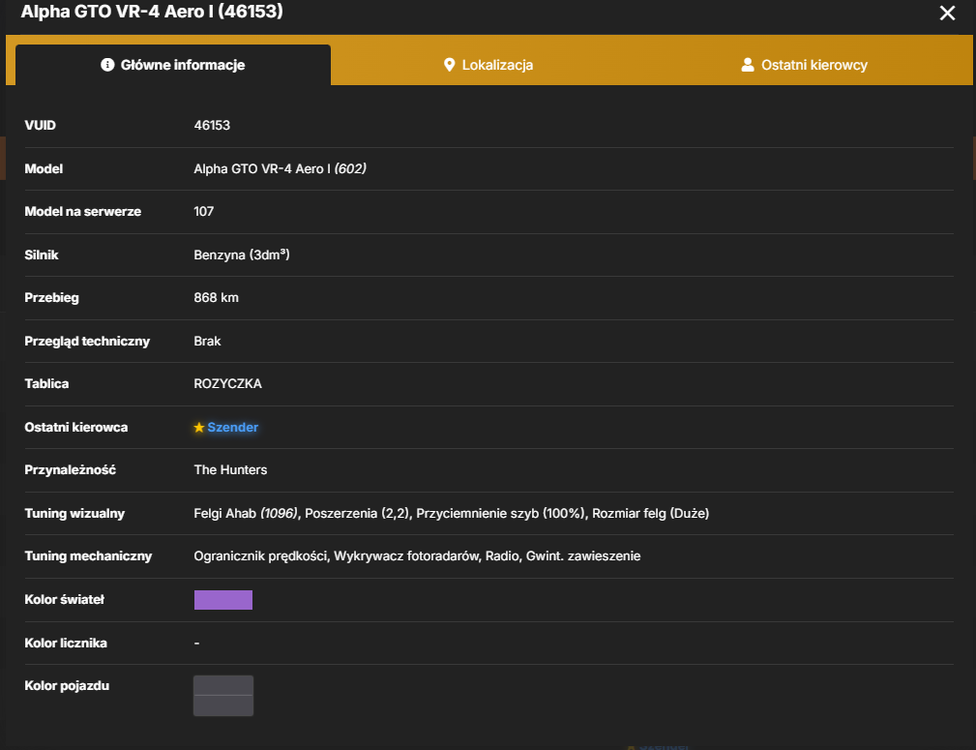The width and height of the screenshot is (976, 750).
Task: Click the Gwint. zawieszenie tuning entry
Action: (x=583, y=556)
